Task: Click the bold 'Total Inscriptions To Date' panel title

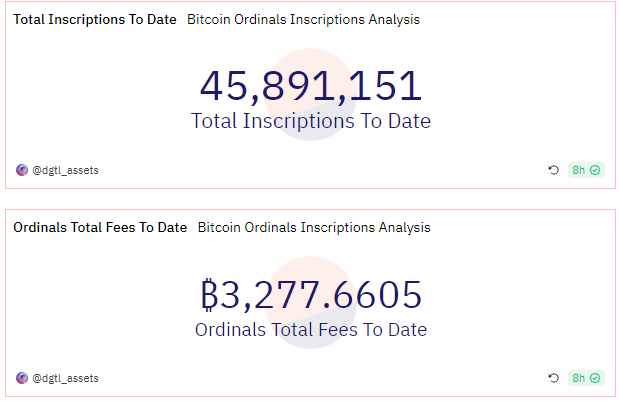Action: pyautogui.click(x=95, y=20)
